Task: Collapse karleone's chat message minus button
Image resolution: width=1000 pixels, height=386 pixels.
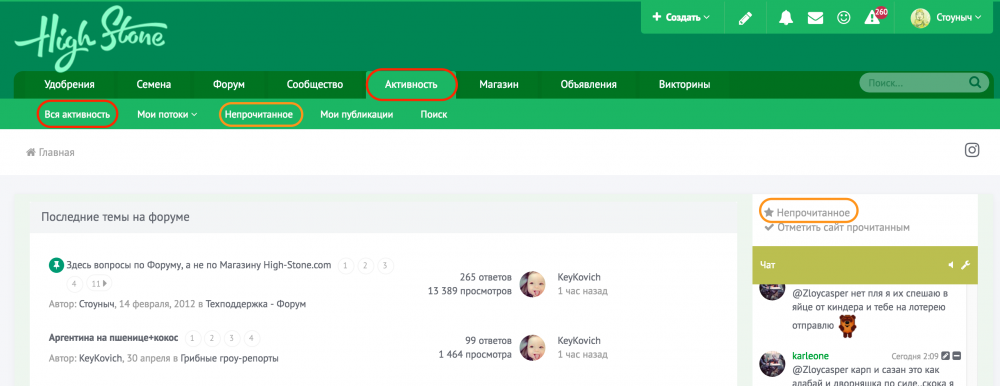Action: [957, 355]
